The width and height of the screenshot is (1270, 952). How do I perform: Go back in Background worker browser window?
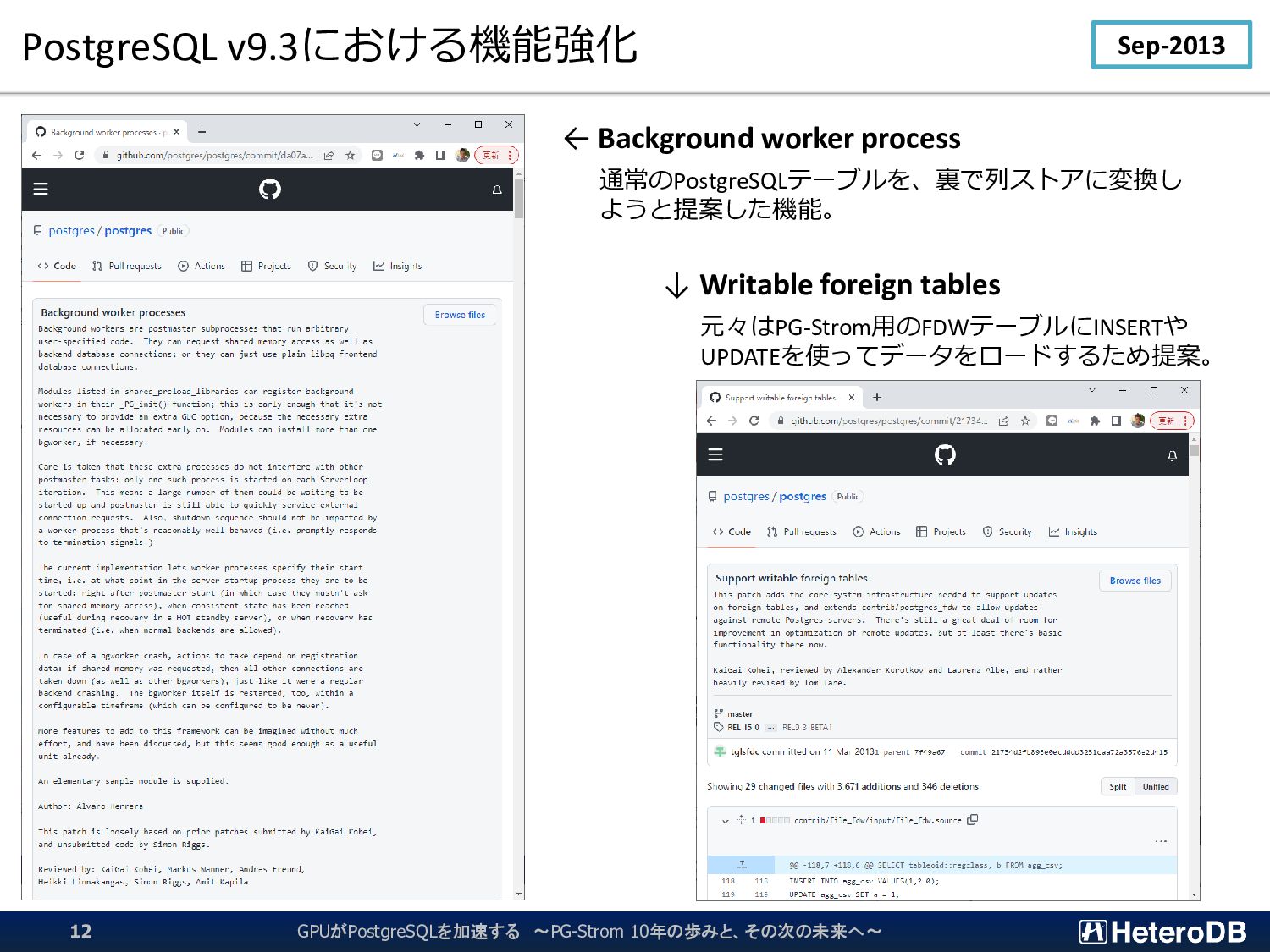tap(36, 155)
